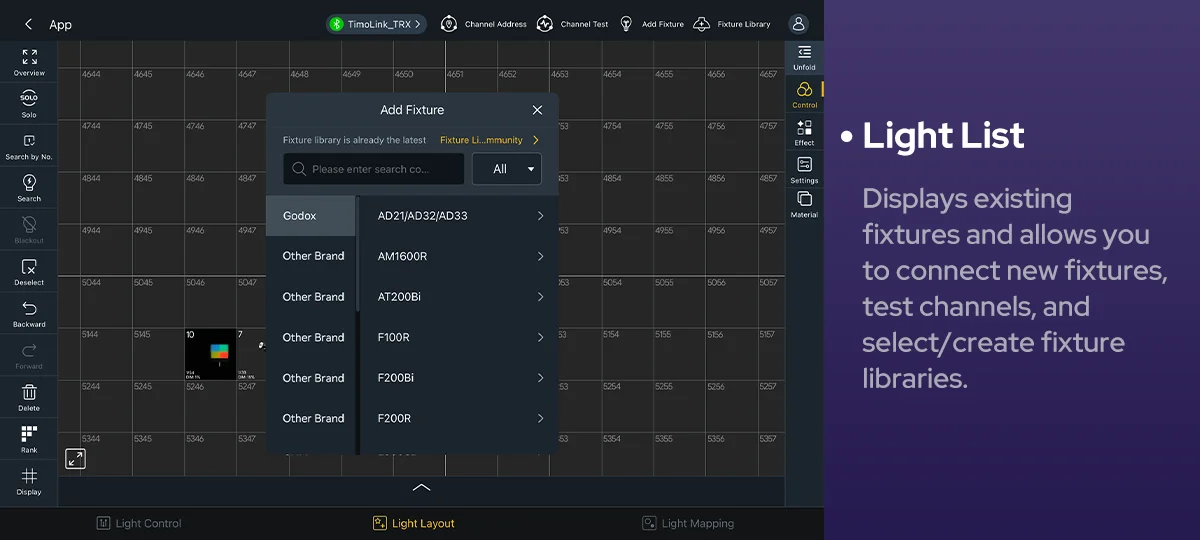
Task: Click the Delete trash icon
Action: coord(29,397)
